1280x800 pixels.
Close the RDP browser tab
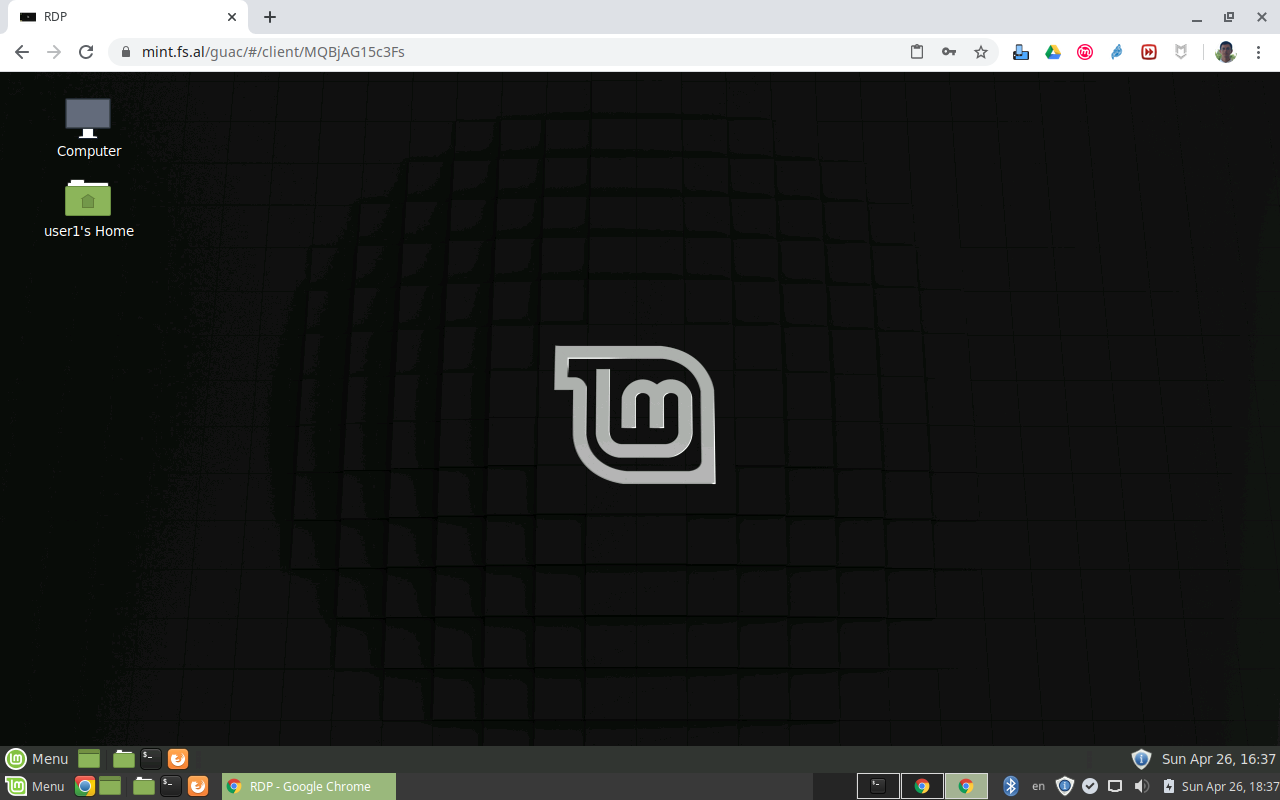[x=232, y=17]
